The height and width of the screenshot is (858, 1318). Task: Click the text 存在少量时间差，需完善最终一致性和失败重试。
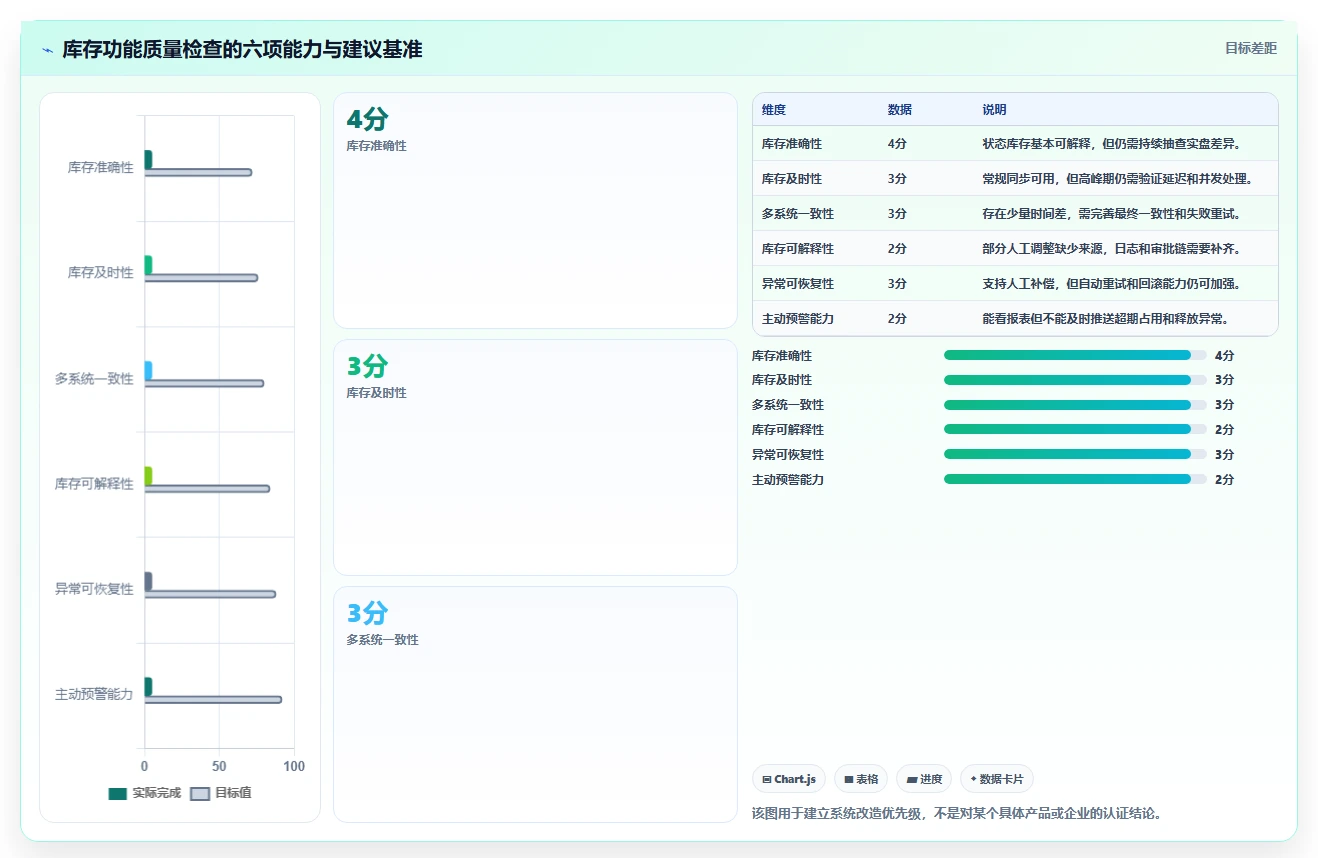(x=1111, y=214)
